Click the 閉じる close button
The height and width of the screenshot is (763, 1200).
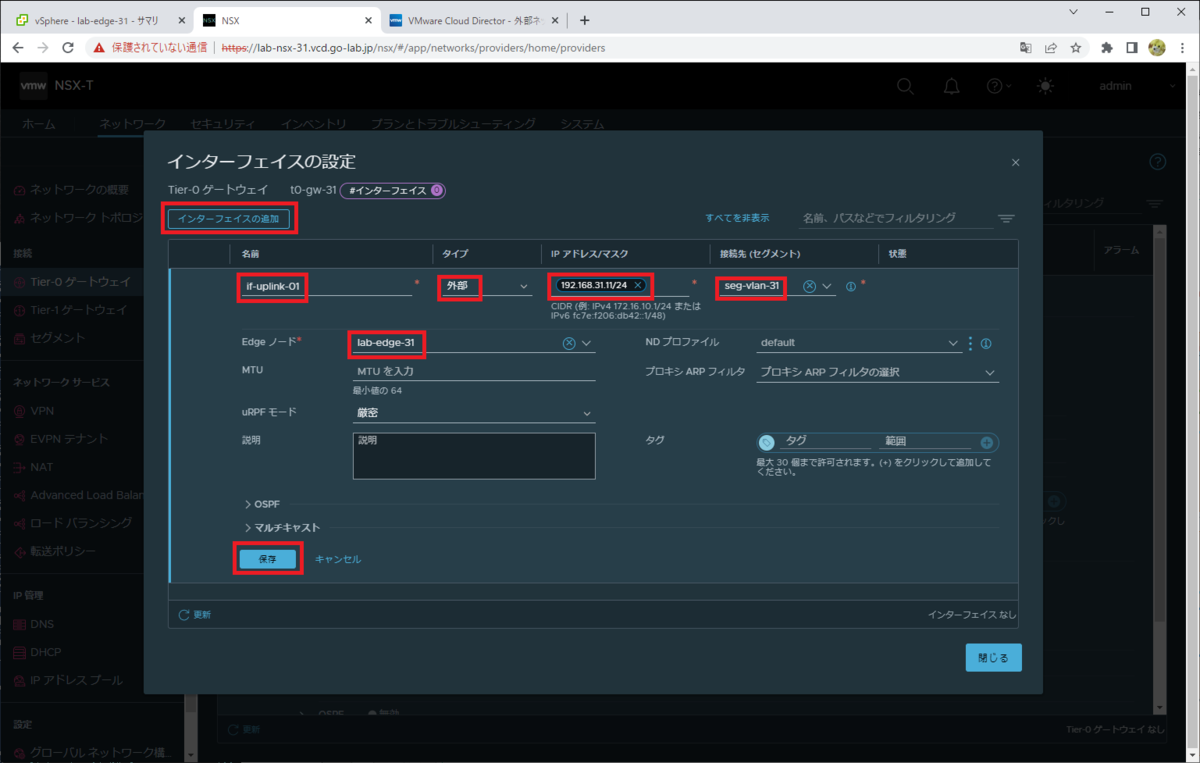tap(993, 657)
